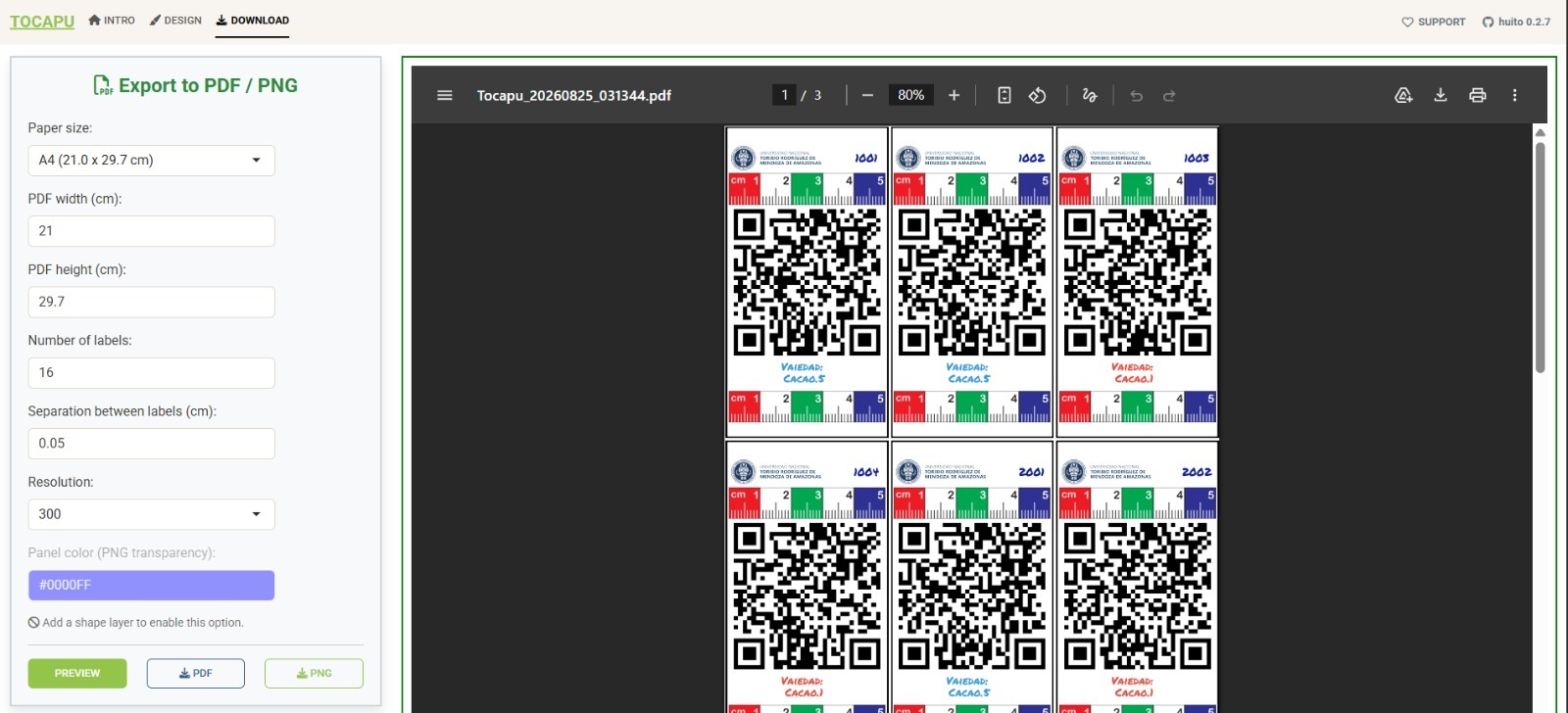Select the draw annotation tool
Image resolution: width=1568 pixels, height=713 pixels.
pos(1090,95)
